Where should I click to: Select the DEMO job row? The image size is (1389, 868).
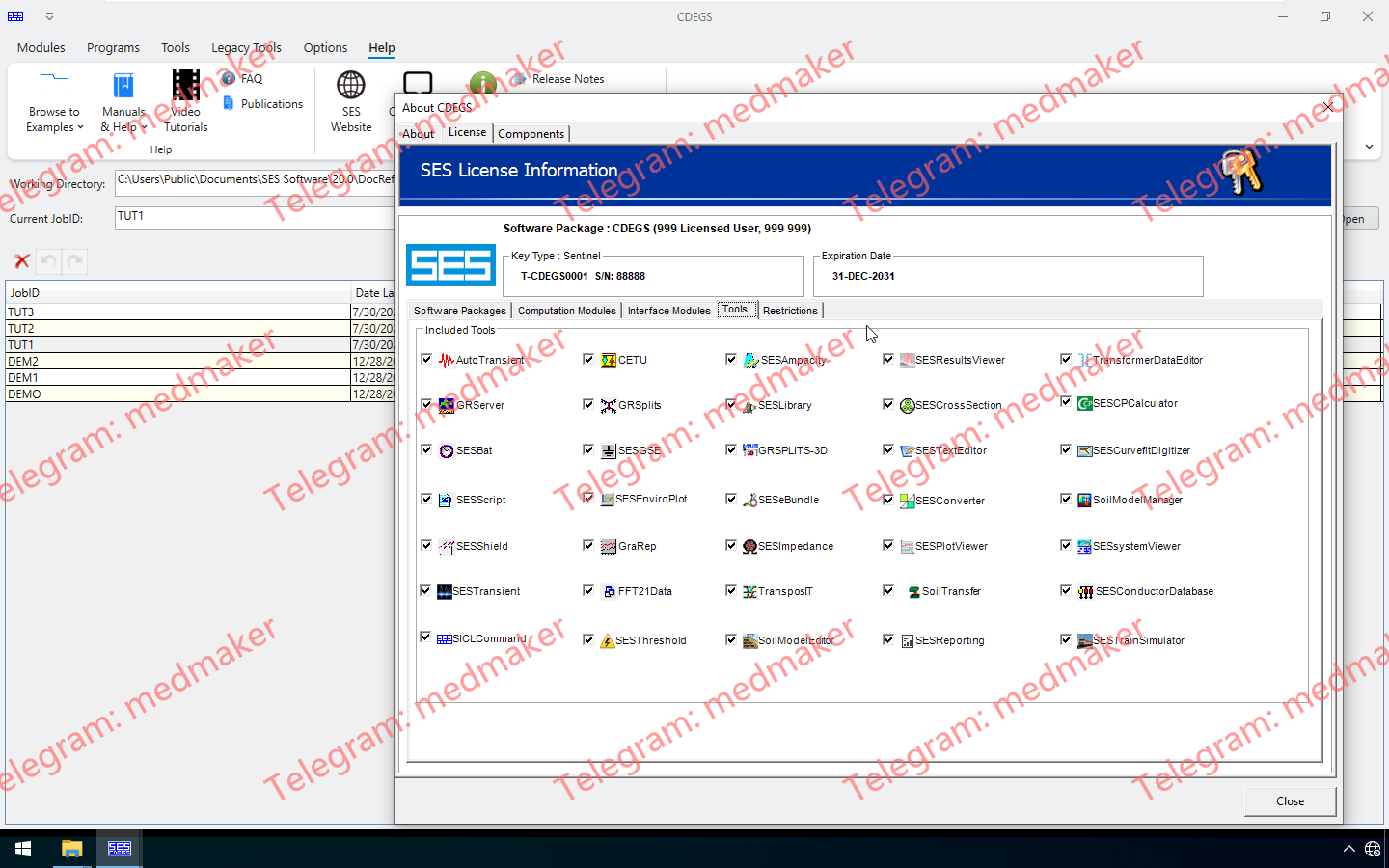click(200, 394)
